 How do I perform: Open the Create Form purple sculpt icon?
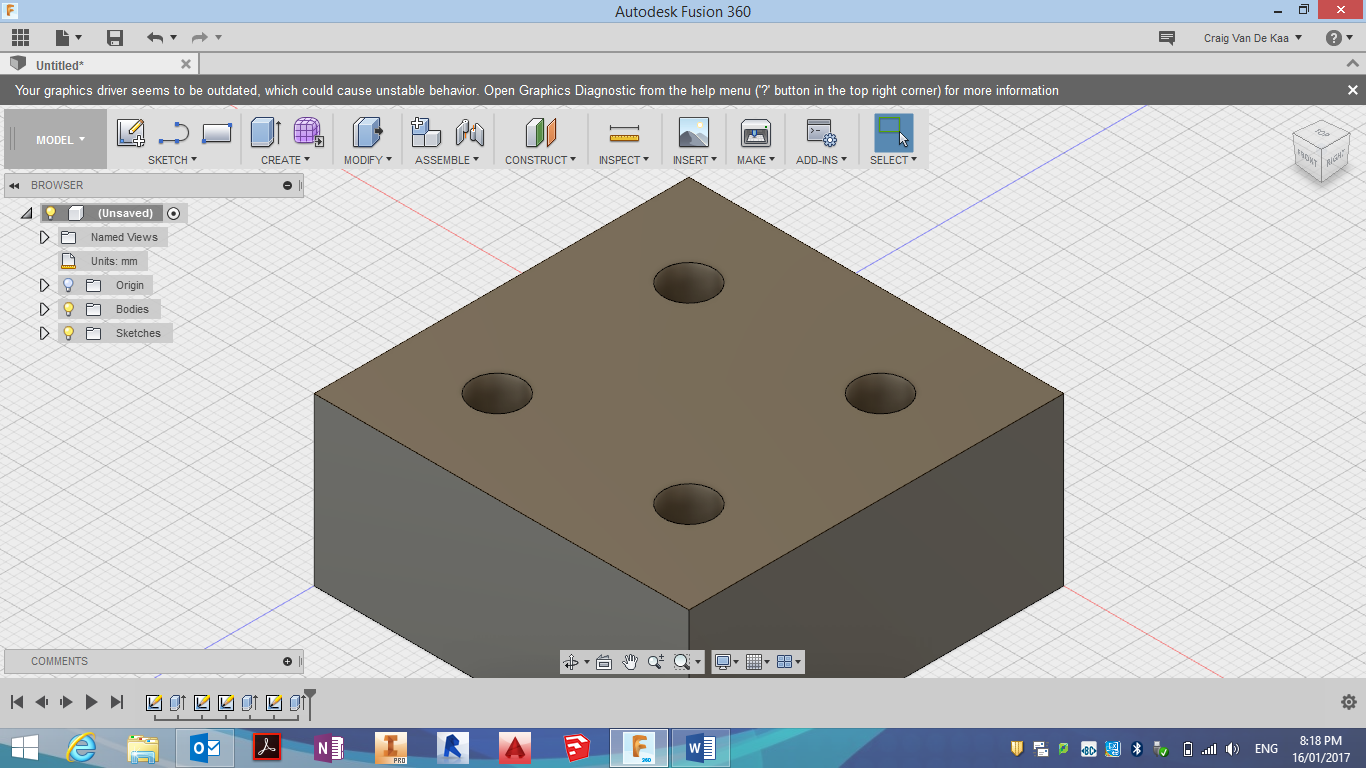pos(308,133)
